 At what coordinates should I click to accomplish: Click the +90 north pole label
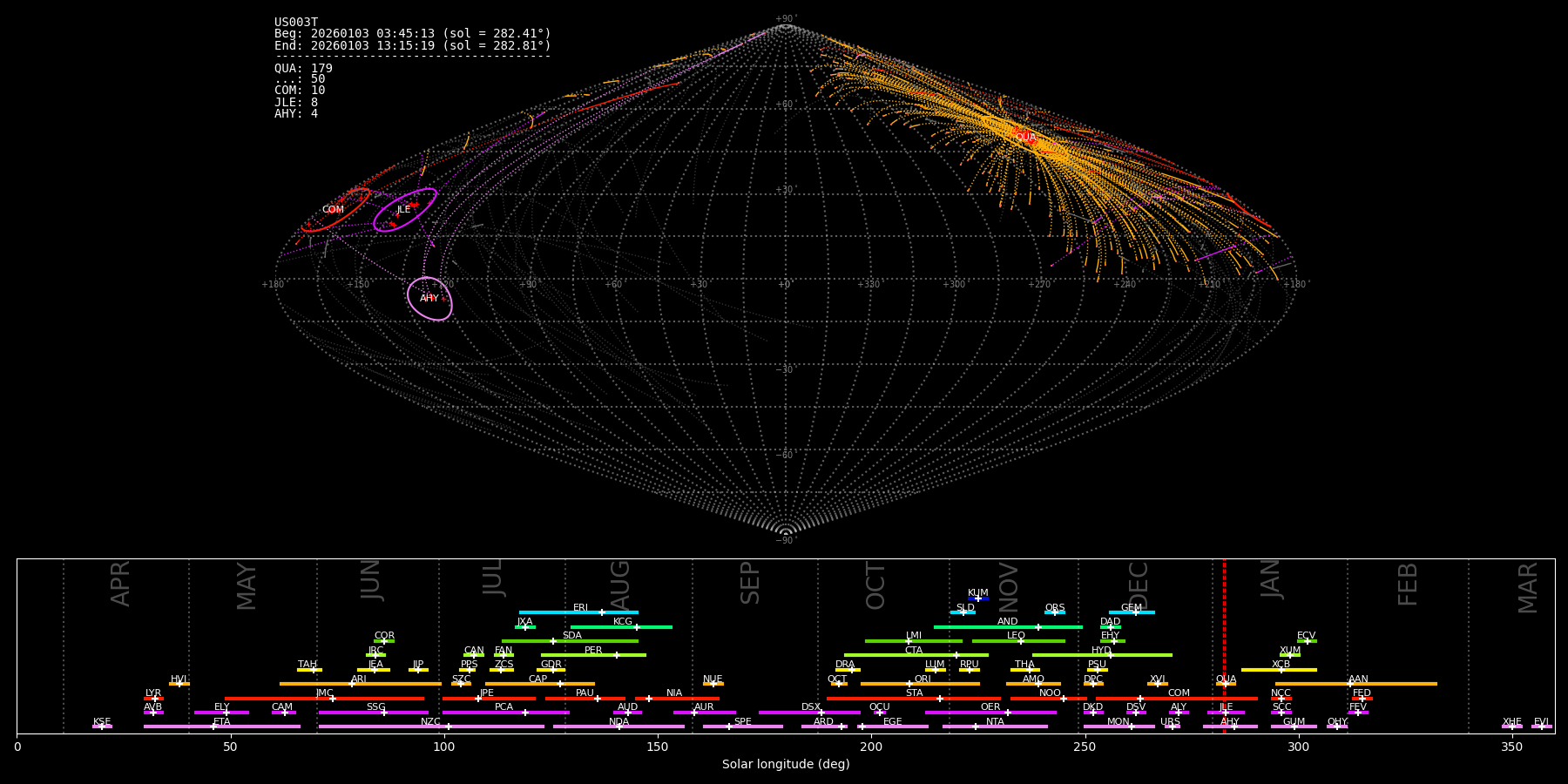(x=785, y=19)
